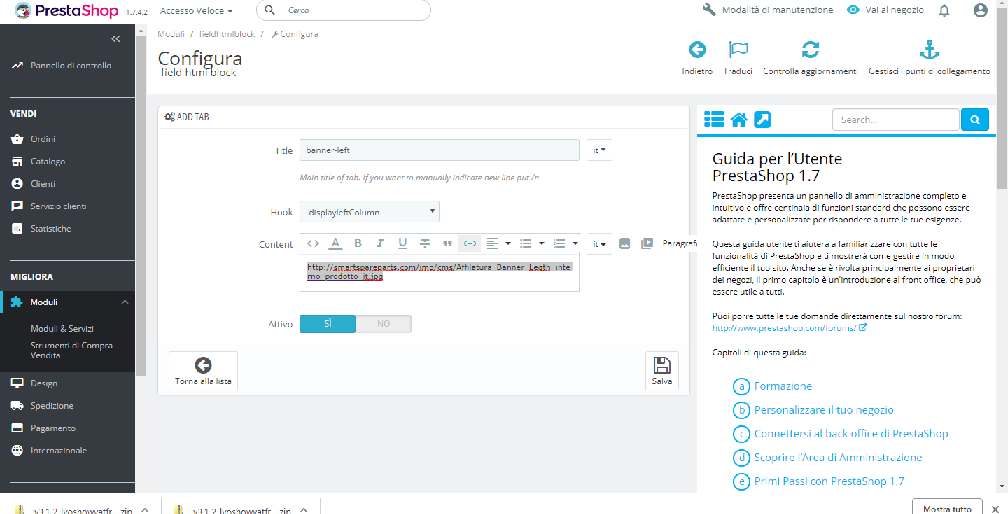The width and height of the screenshot is (1008, 514).
Task: Open the user profile avatar icon
Action: [x=980, y=10]
